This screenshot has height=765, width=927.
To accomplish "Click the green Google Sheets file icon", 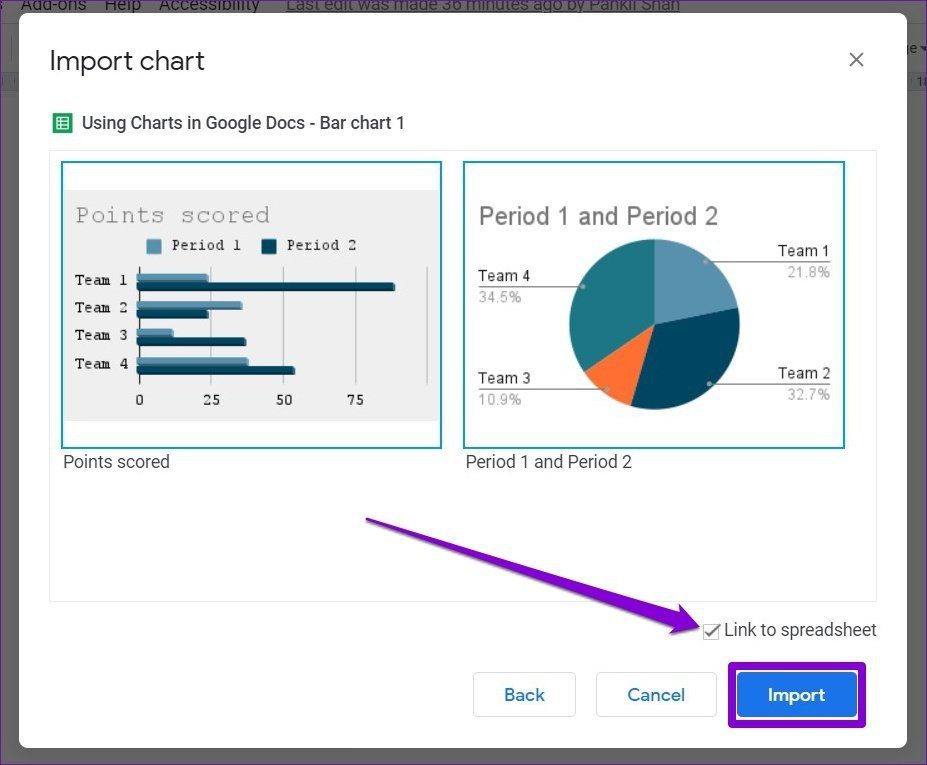I will (x=62, y=123).
